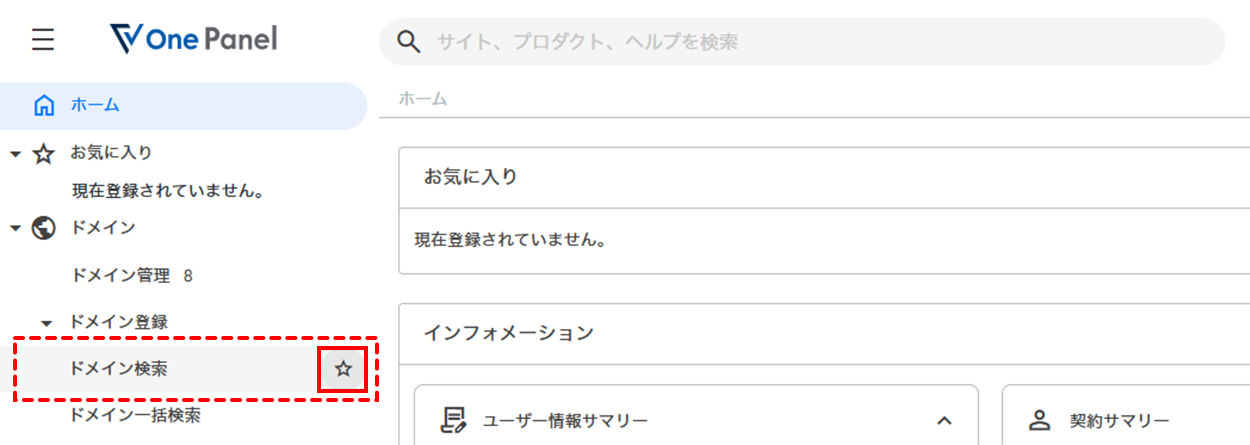This screenshot has height=445, width=1250.
Task: Select ホーム in the sidebar
Action: [x=96, y=105]
